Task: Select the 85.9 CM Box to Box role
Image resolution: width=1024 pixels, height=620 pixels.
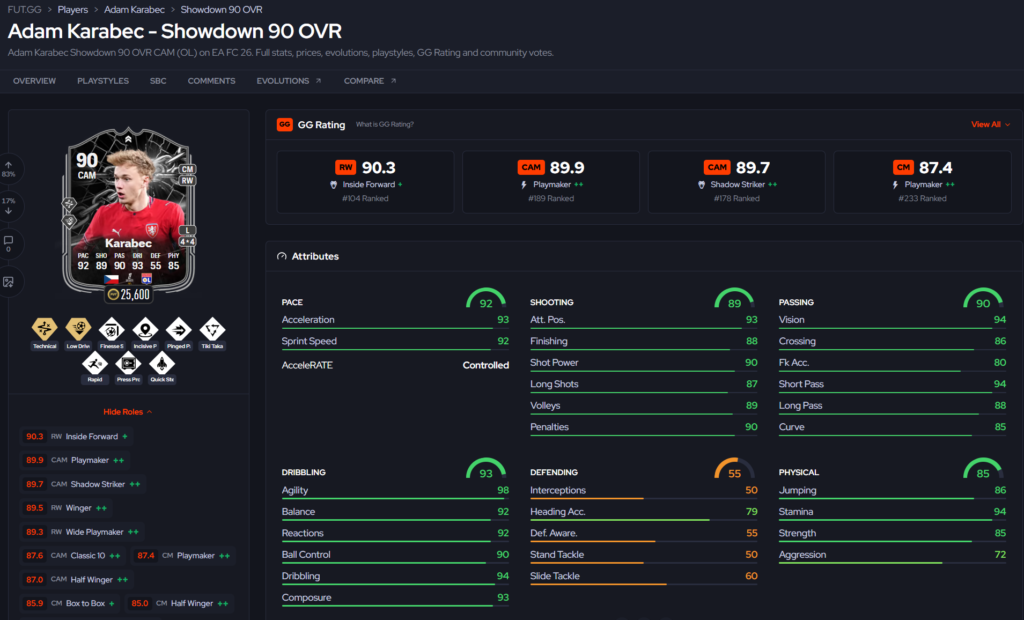Action: tap(70, 603)
